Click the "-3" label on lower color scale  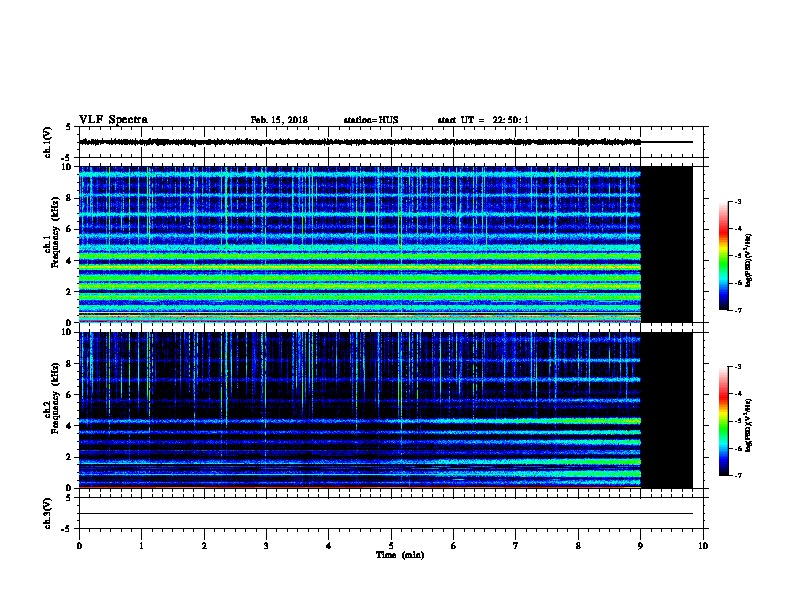click(x=737, y=367)
